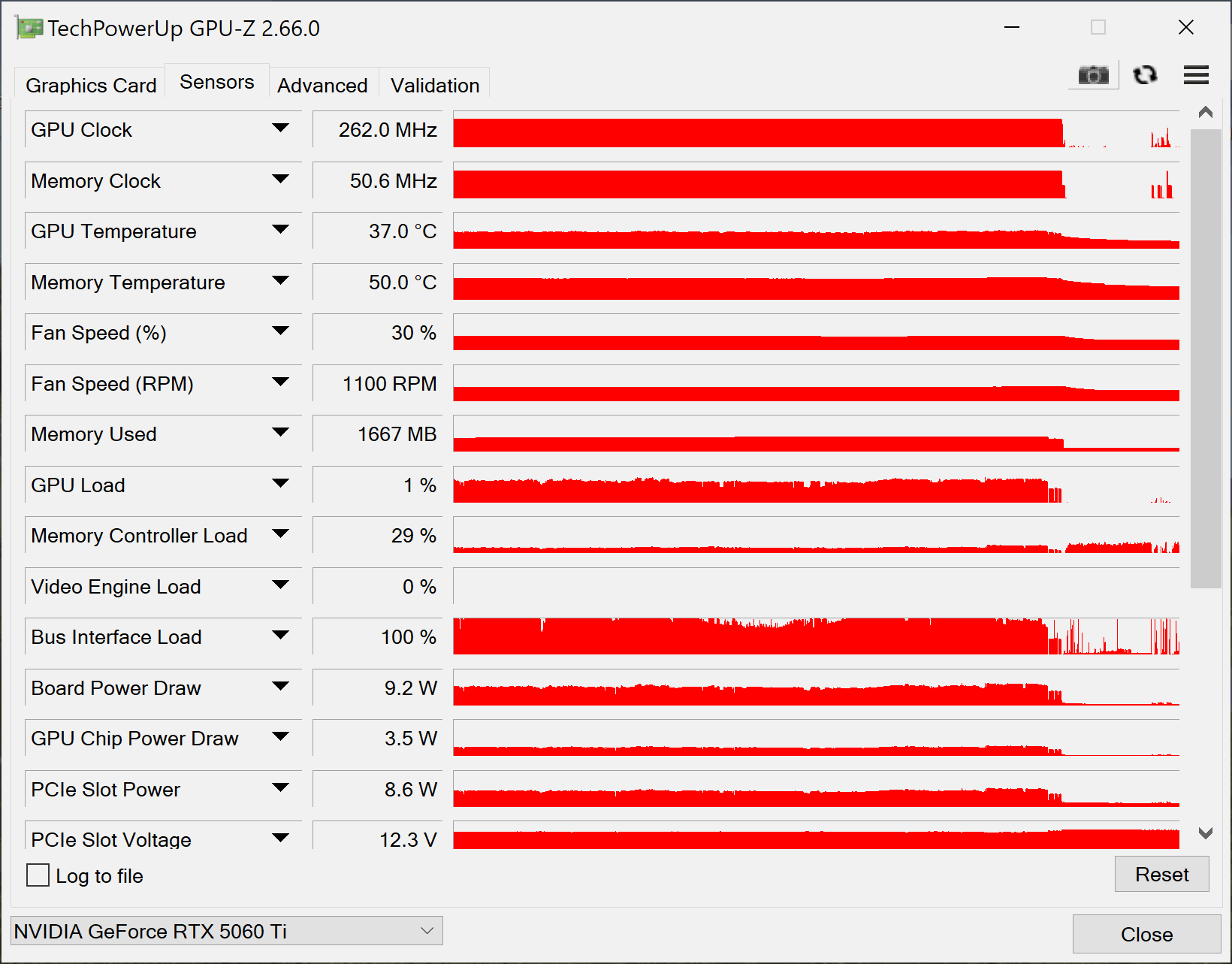Click the scrollbar down arrow
Screen dimensions: 1232x964
coord(1206,833)
